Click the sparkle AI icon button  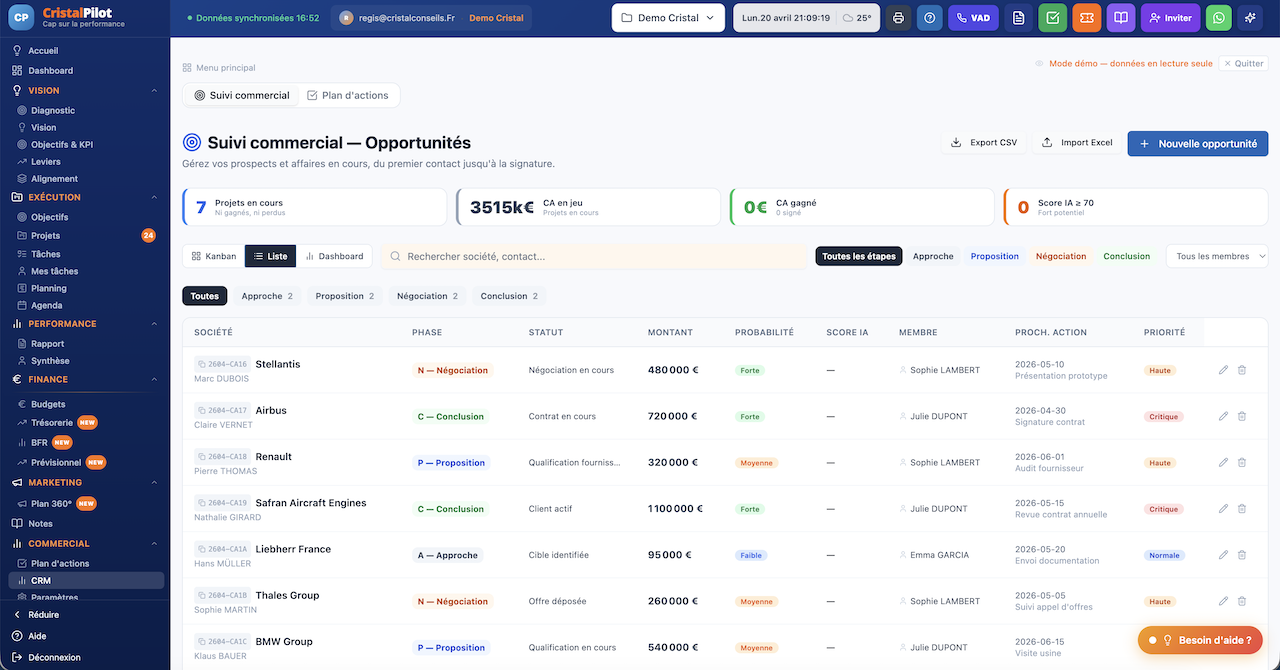[1250, 18]
